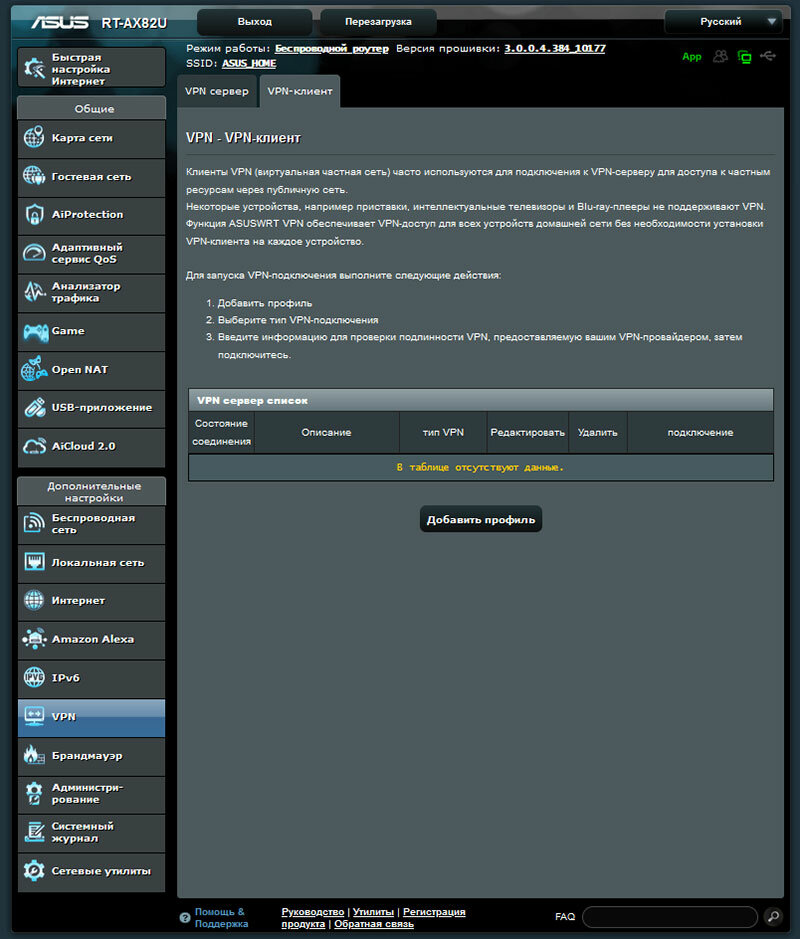Click the guest users status icon in header
Viewport: 800px width, 939px height.
(720, 56)
